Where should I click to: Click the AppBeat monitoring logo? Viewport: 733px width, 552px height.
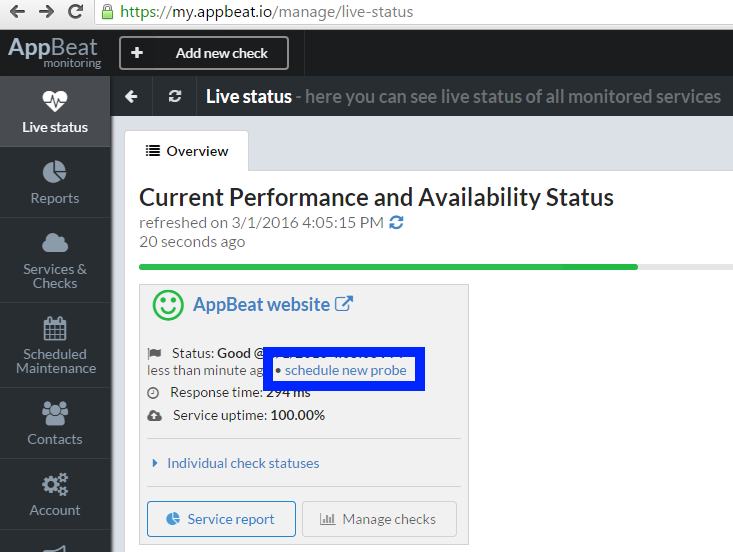coord(55,53)
